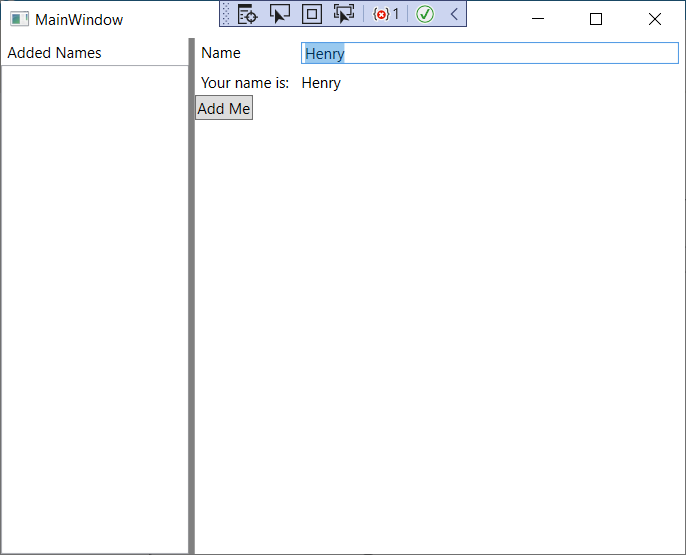The height and width of the screenshot is (555, 686).
Task: Minimize the MainWindow window
Action: [x=538, y=19]
